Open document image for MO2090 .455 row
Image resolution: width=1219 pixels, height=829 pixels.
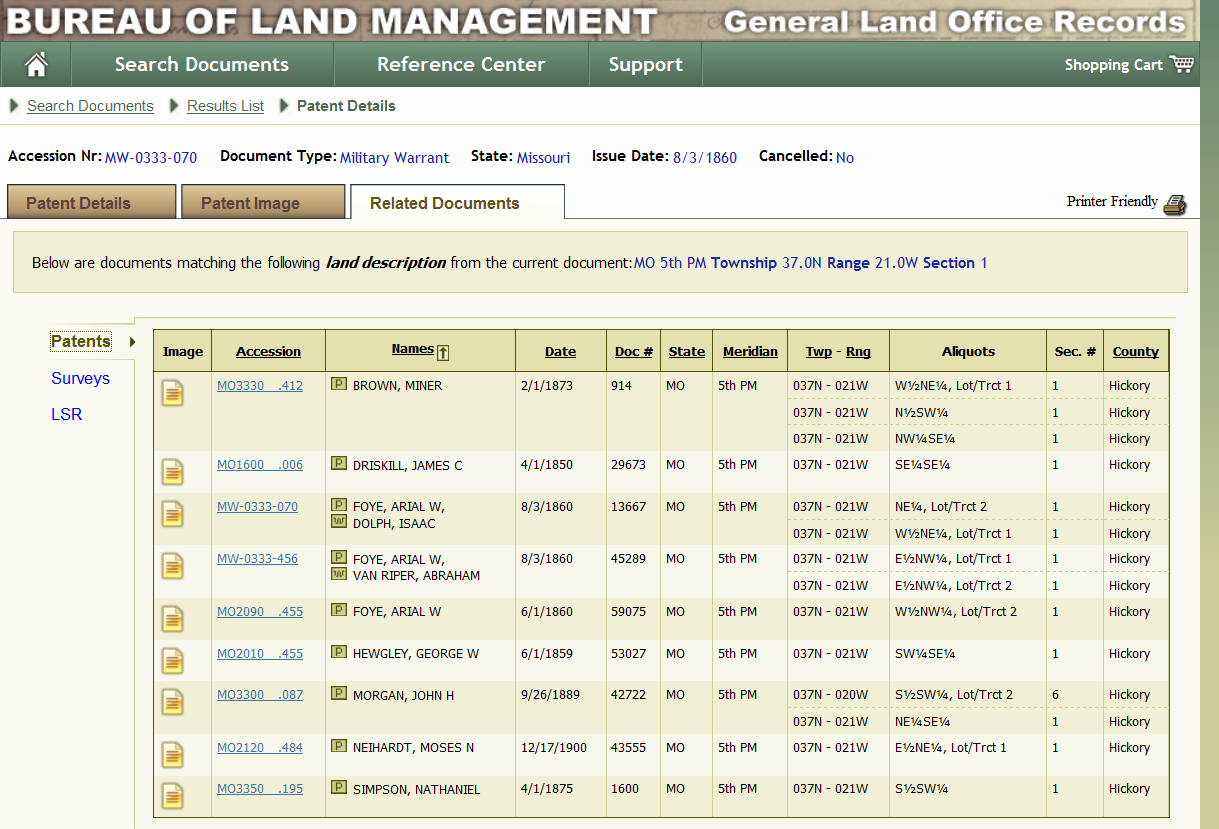173,619
